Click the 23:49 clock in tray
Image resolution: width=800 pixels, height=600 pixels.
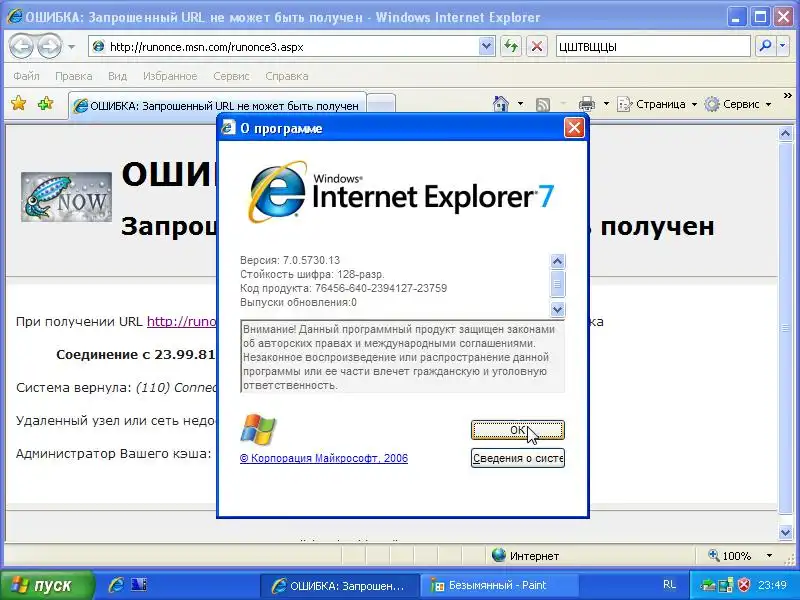click(x=772, y=585)
